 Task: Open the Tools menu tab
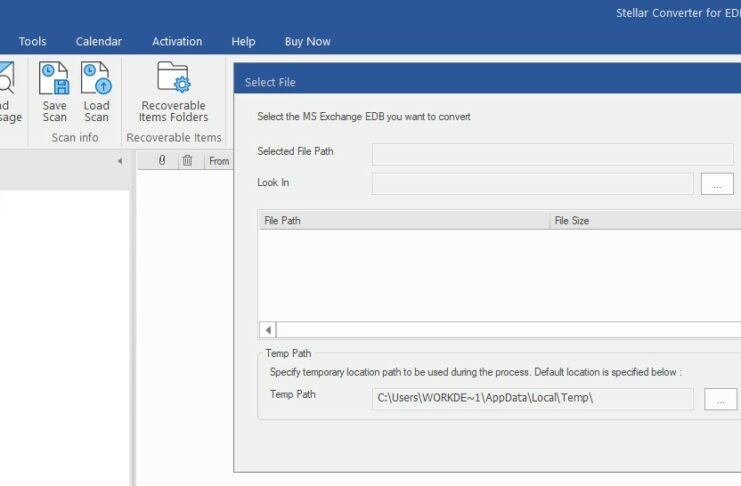pos(32,42)
